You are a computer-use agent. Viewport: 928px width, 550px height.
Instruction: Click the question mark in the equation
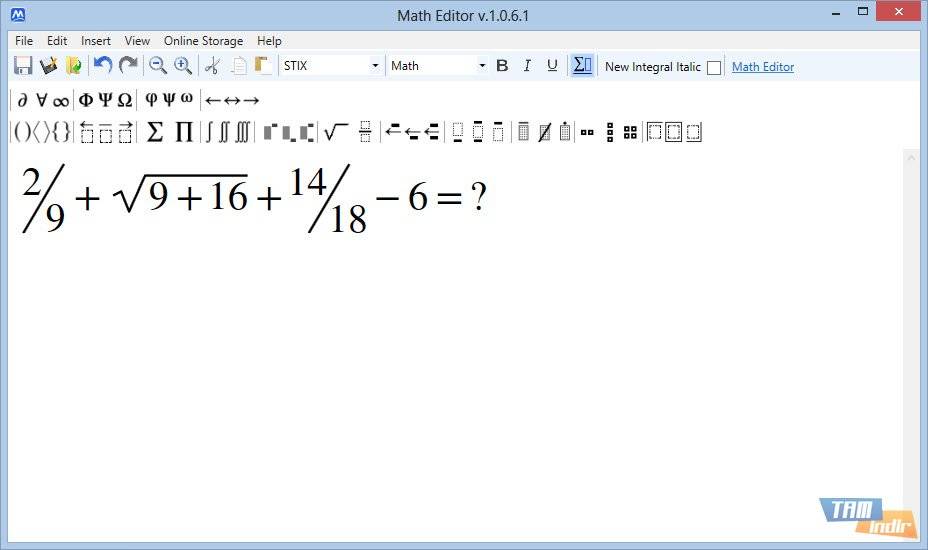click(478, 198)
